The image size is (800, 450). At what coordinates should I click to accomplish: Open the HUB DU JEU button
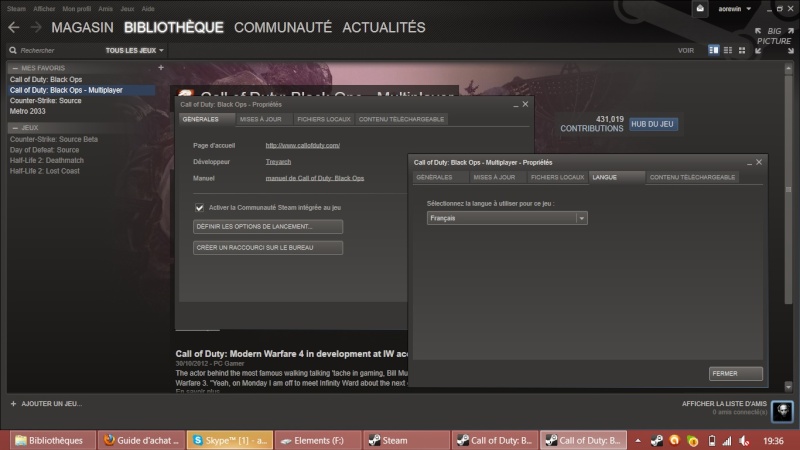pos(653,124)
